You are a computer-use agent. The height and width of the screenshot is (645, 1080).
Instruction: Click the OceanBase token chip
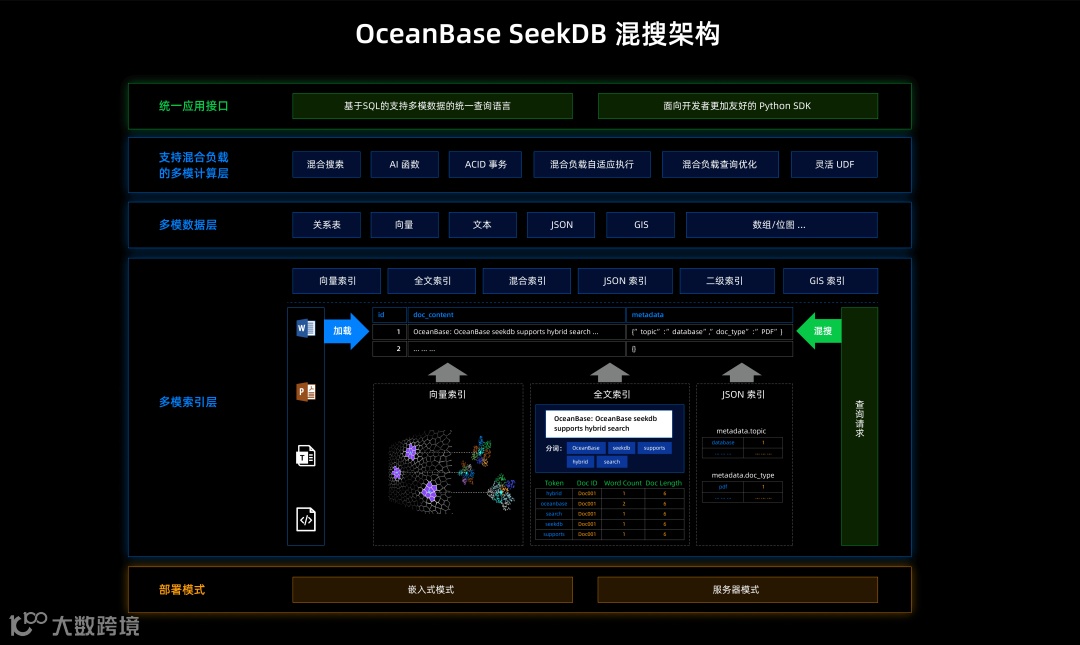click(585, 448)
